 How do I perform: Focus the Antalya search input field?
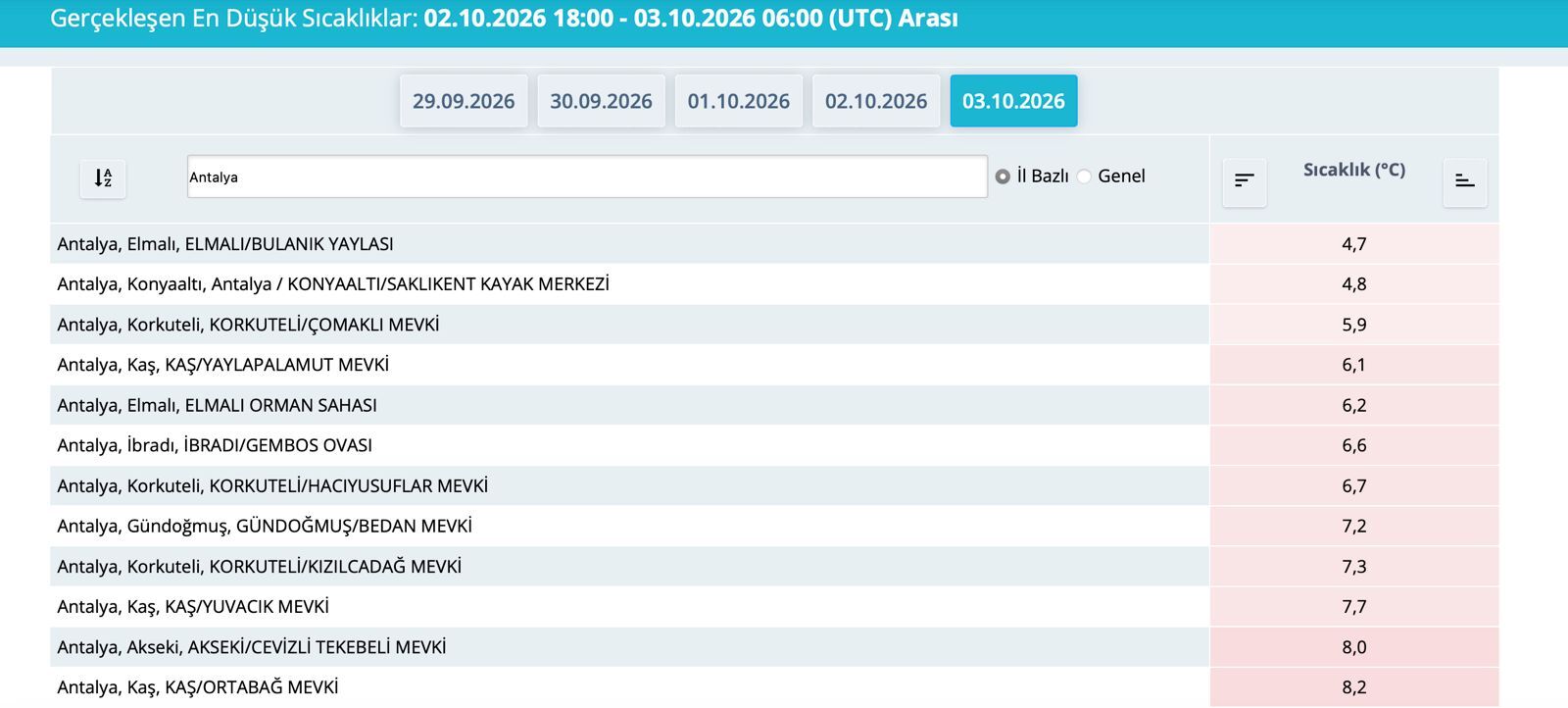coord(587,177)
